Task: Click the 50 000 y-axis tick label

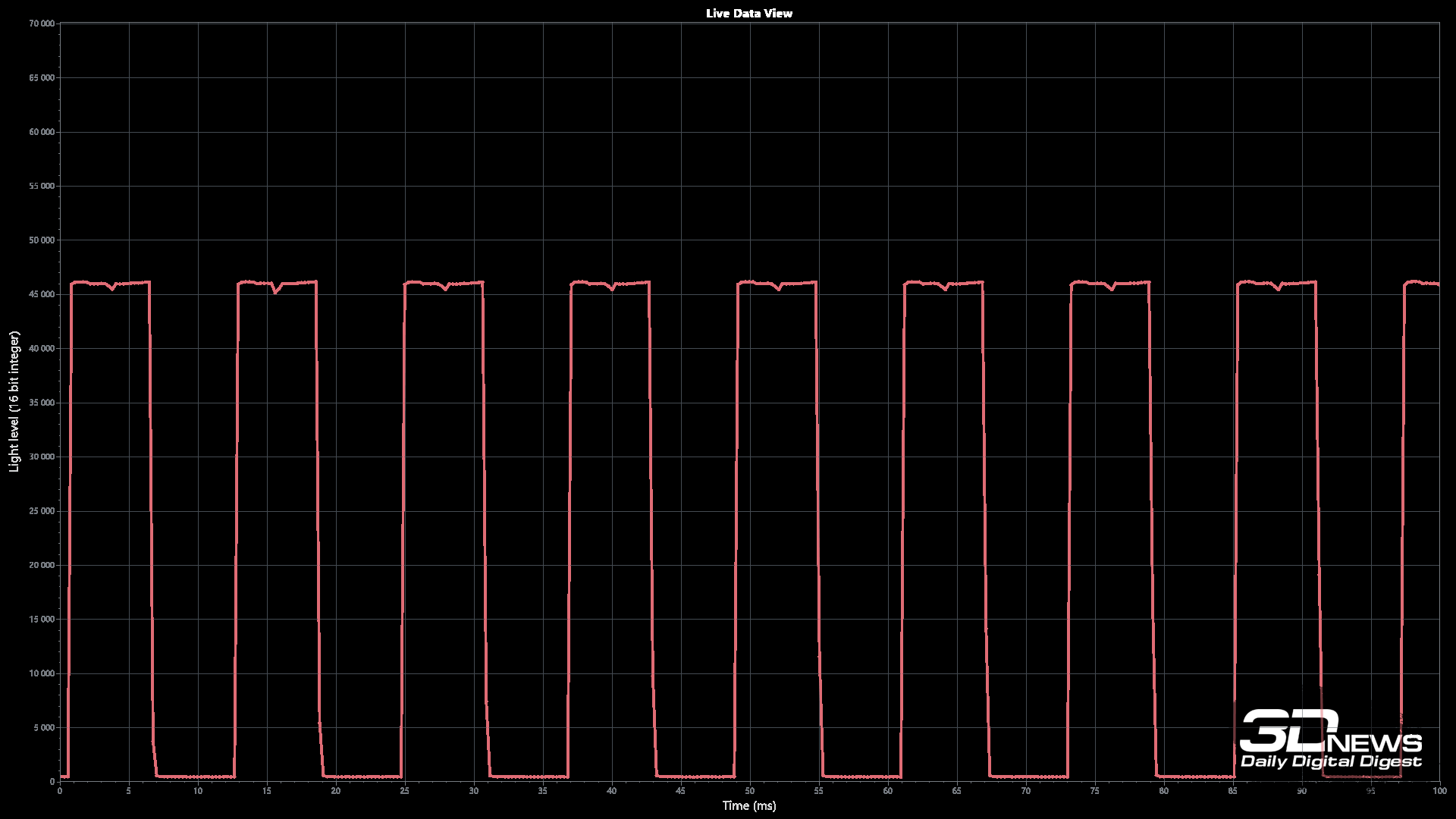Action: pyautogui.click(x=42, y=240)
